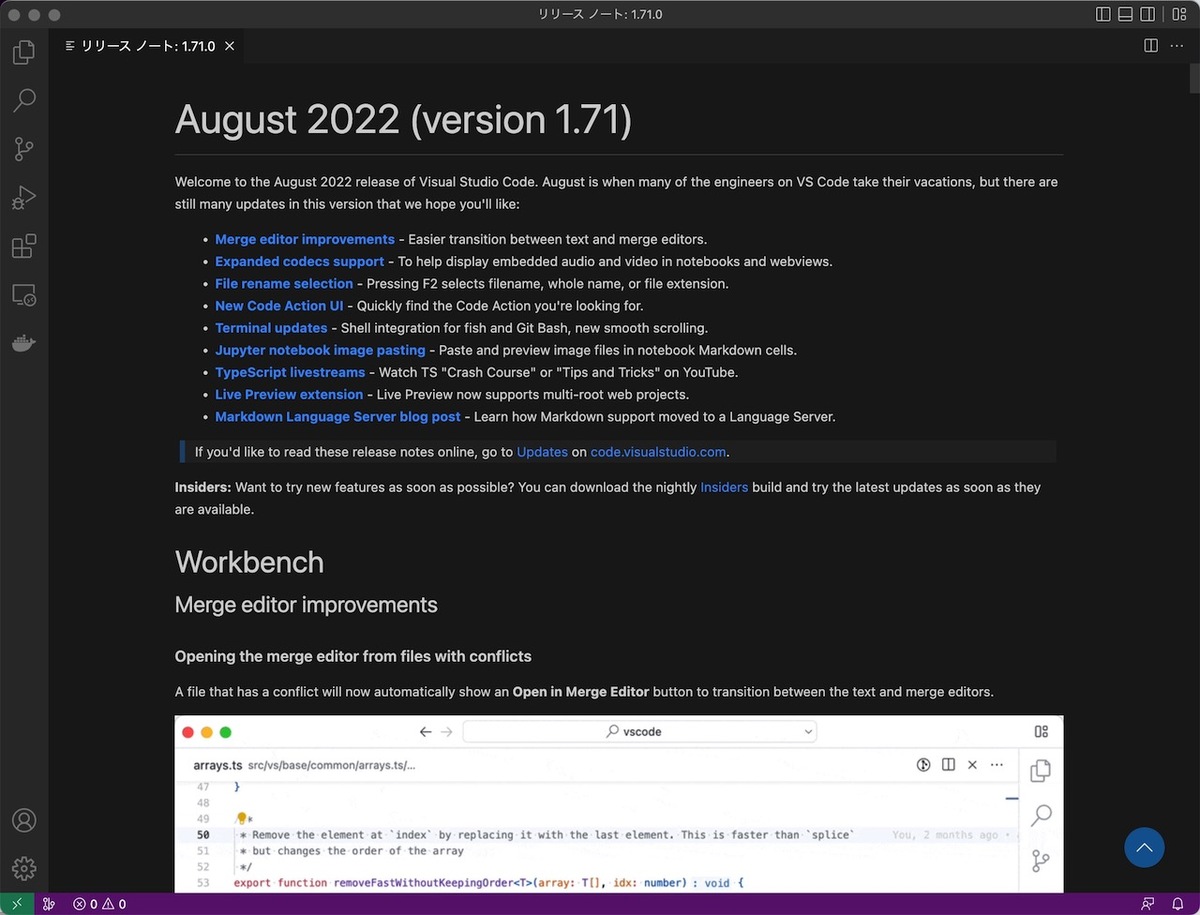The height and width of the screenshot is (915, 1200).
Task: Split the editor to the right
Action: click(x=1151, y=46)
